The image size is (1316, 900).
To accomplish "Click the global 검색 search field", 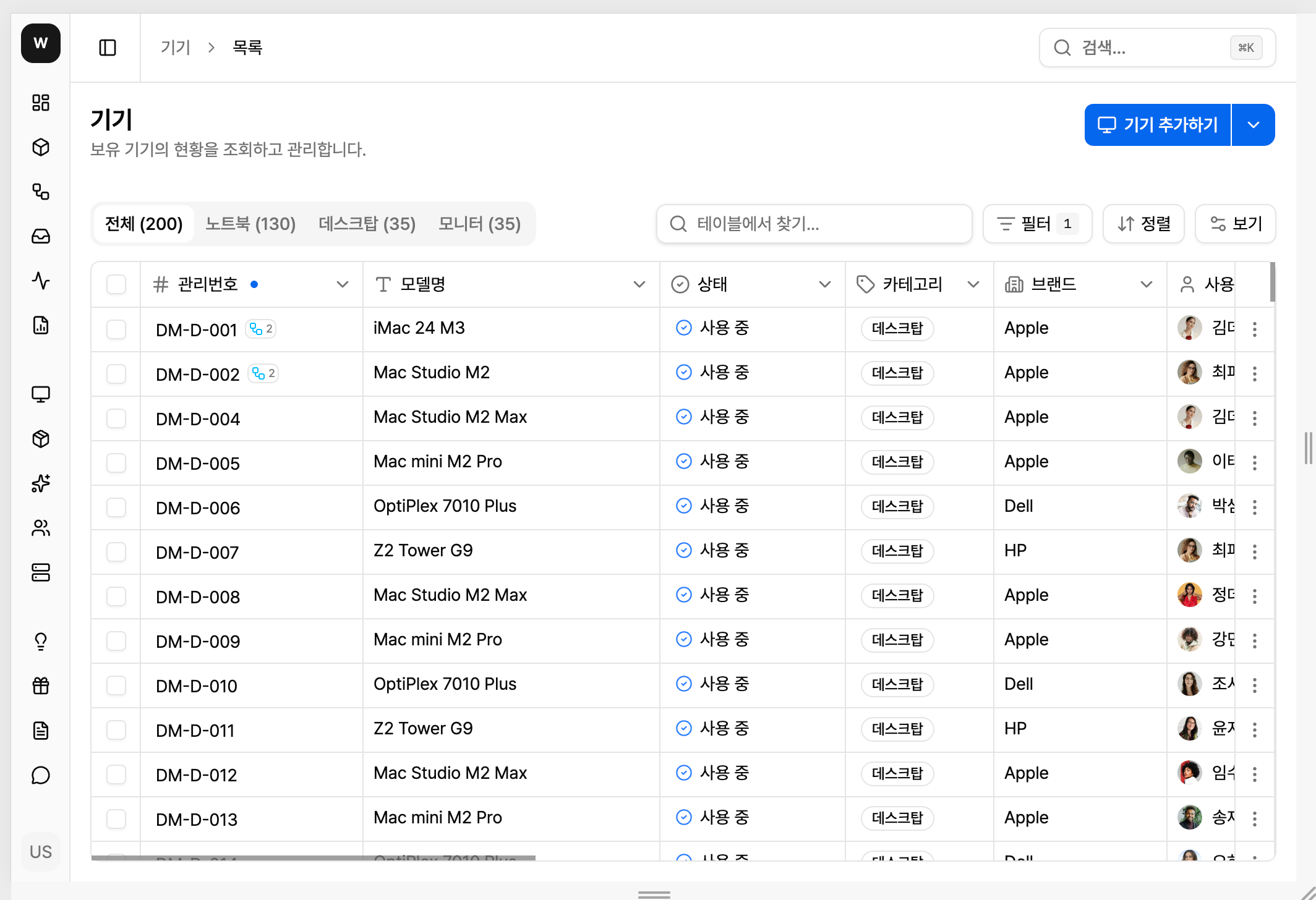I will [x=1157, y=48].
